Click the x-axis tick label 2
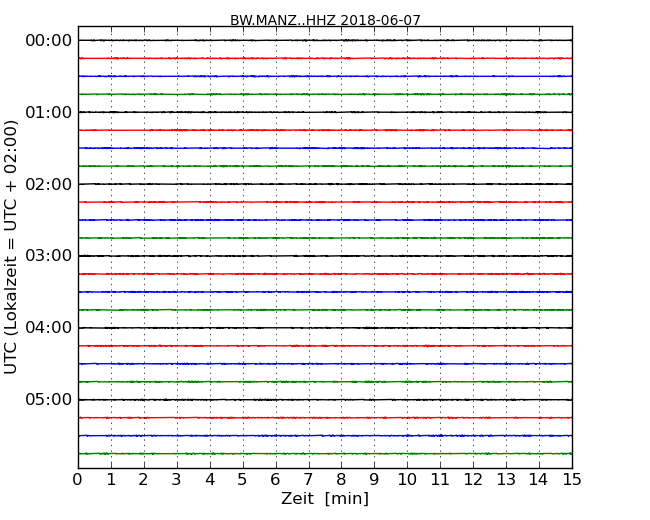 click(143, 480)
